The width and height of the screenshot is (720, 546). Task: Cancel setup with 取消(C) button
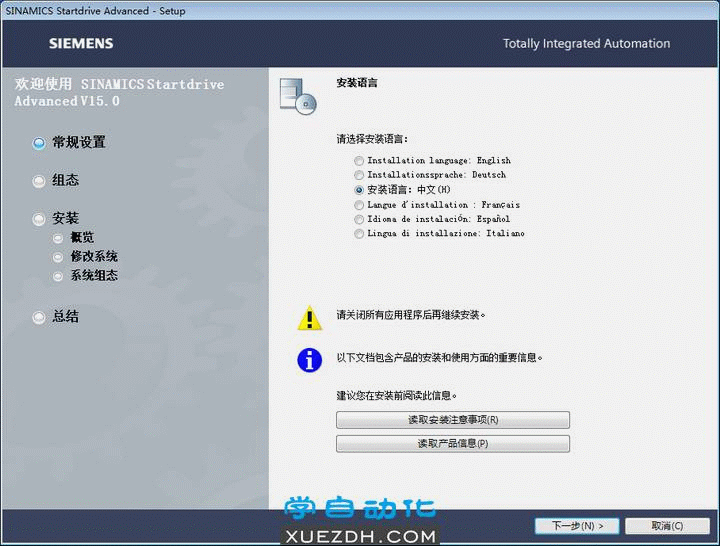pyautogui.click(x=667, y=526)
